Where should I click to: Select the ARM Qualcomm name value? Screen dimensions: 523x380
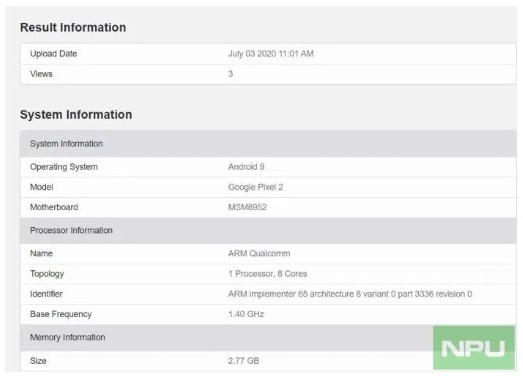(x=259, y=254)
